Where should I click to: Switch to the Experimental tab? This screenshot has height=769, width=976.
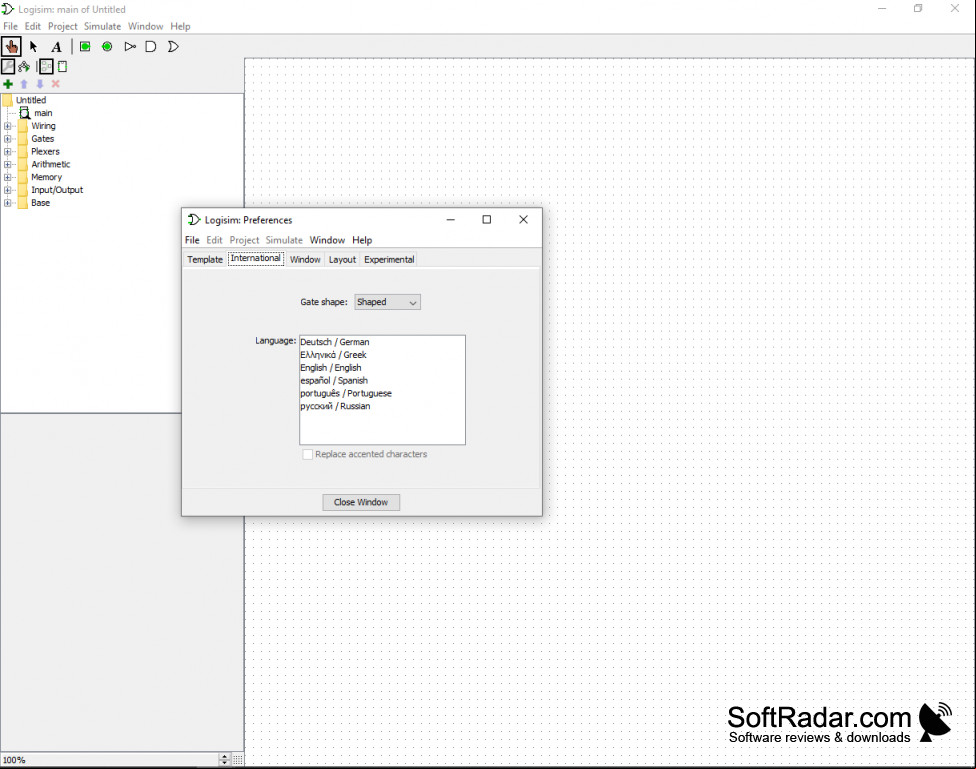(x=389, y=260)
